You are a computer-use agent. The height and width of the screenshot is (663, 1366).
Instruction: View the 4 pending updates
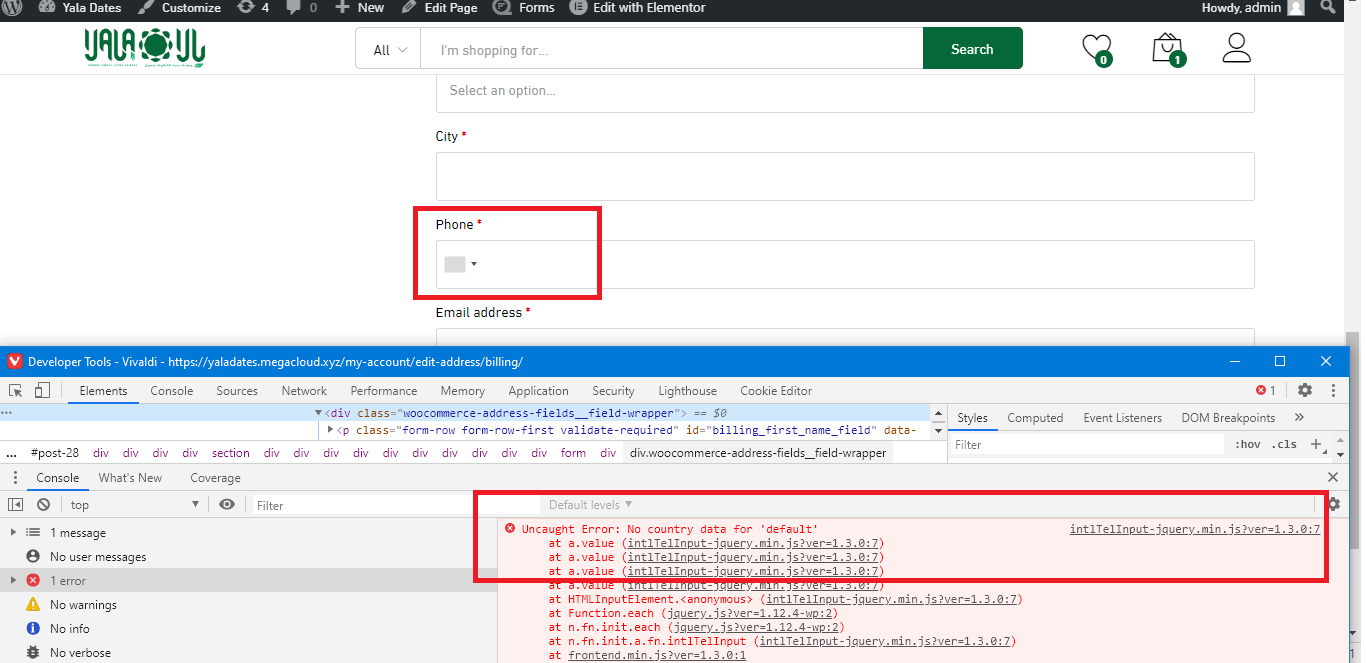(253, 7)
